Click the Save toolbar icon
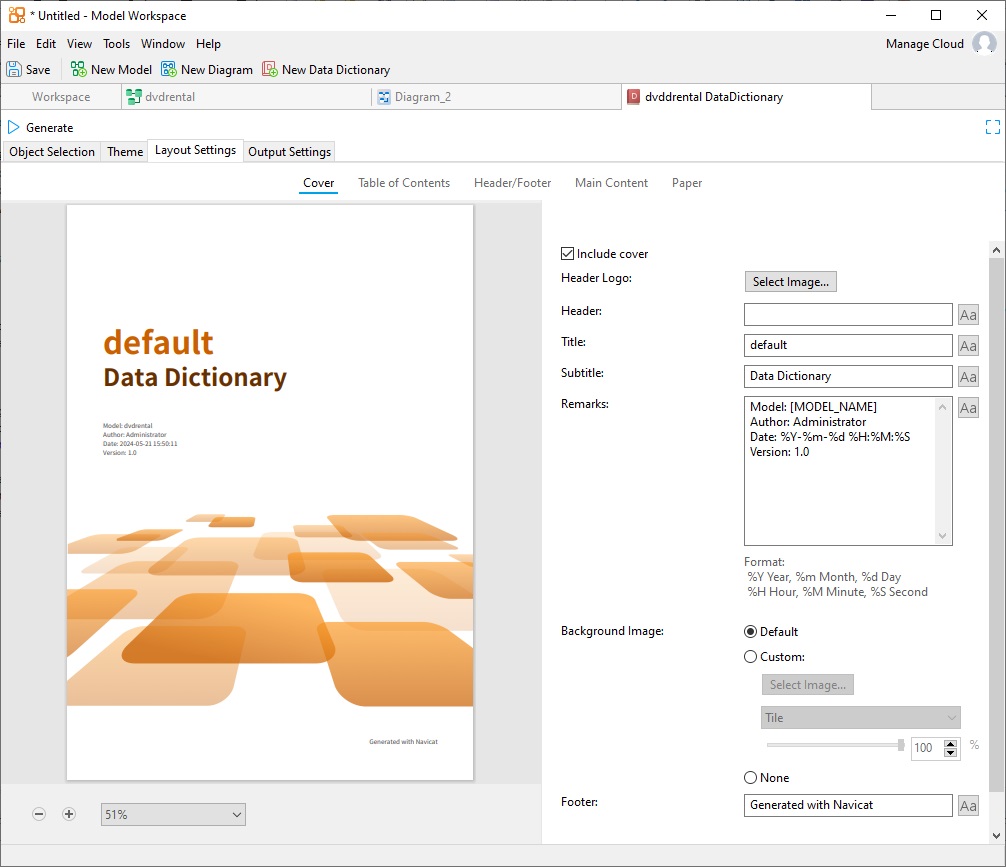 point(14,69)
